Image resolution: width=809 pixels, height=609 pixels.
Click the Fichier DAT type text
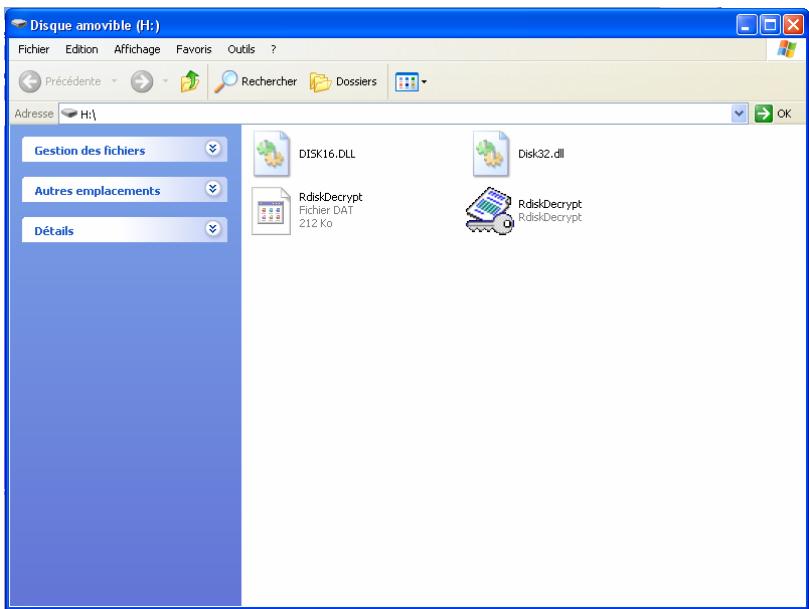pyautogui.click(x=326, y=210)
